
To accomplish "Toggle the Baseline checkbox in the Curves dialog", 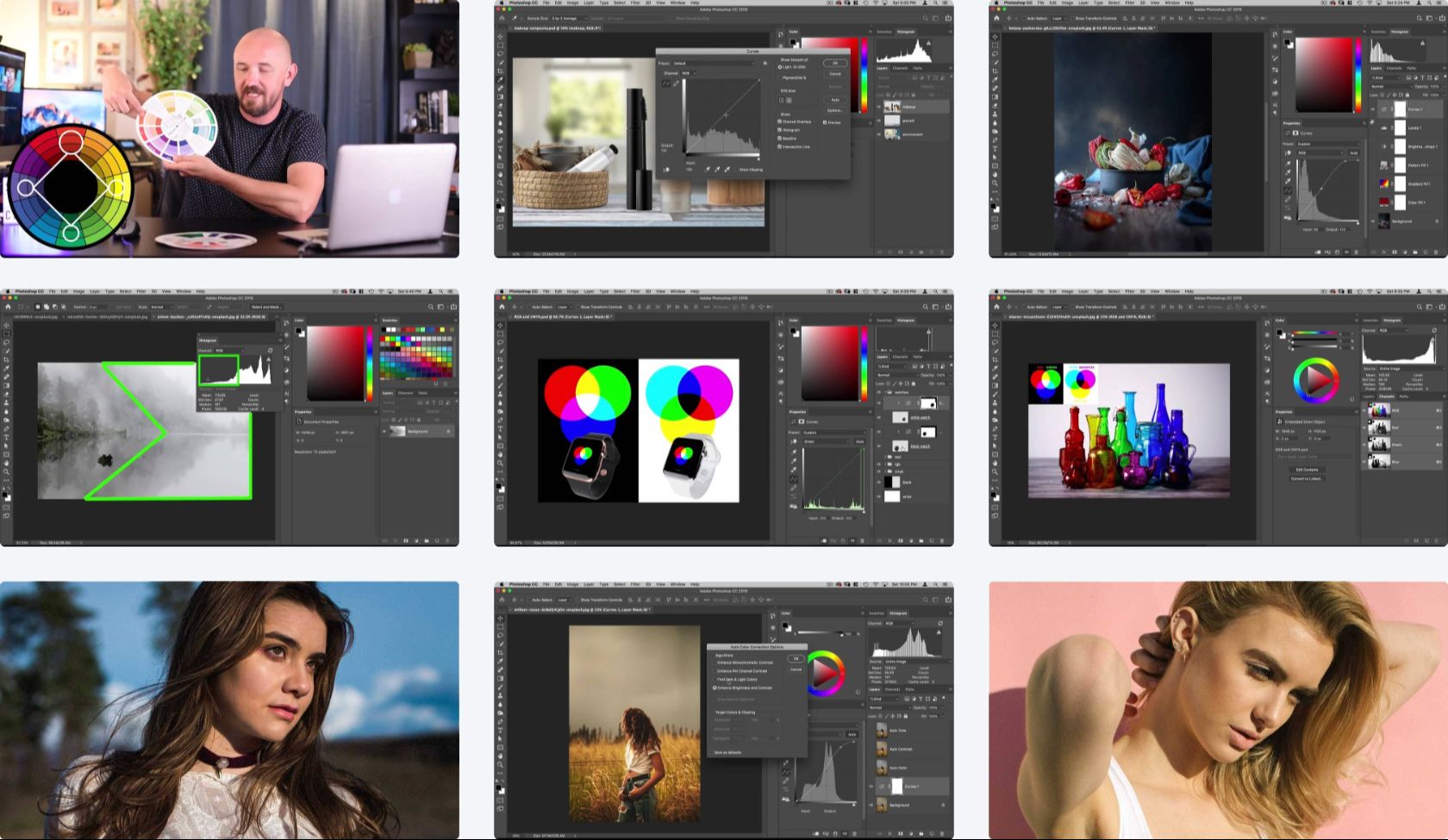I will [x=780, y=138].
